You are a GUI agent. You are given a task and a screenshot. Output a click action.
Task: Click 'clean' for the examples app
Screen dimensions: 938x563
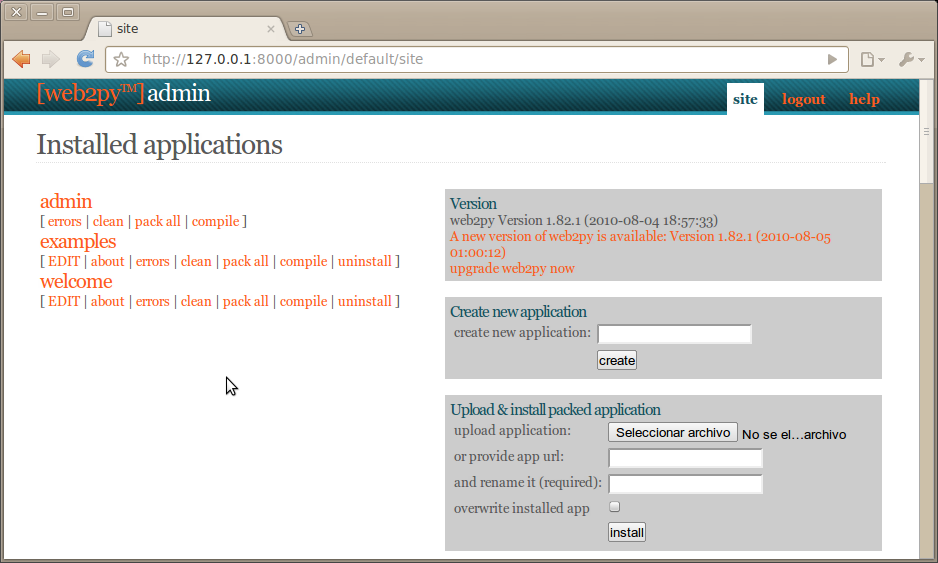coord(196,261)
